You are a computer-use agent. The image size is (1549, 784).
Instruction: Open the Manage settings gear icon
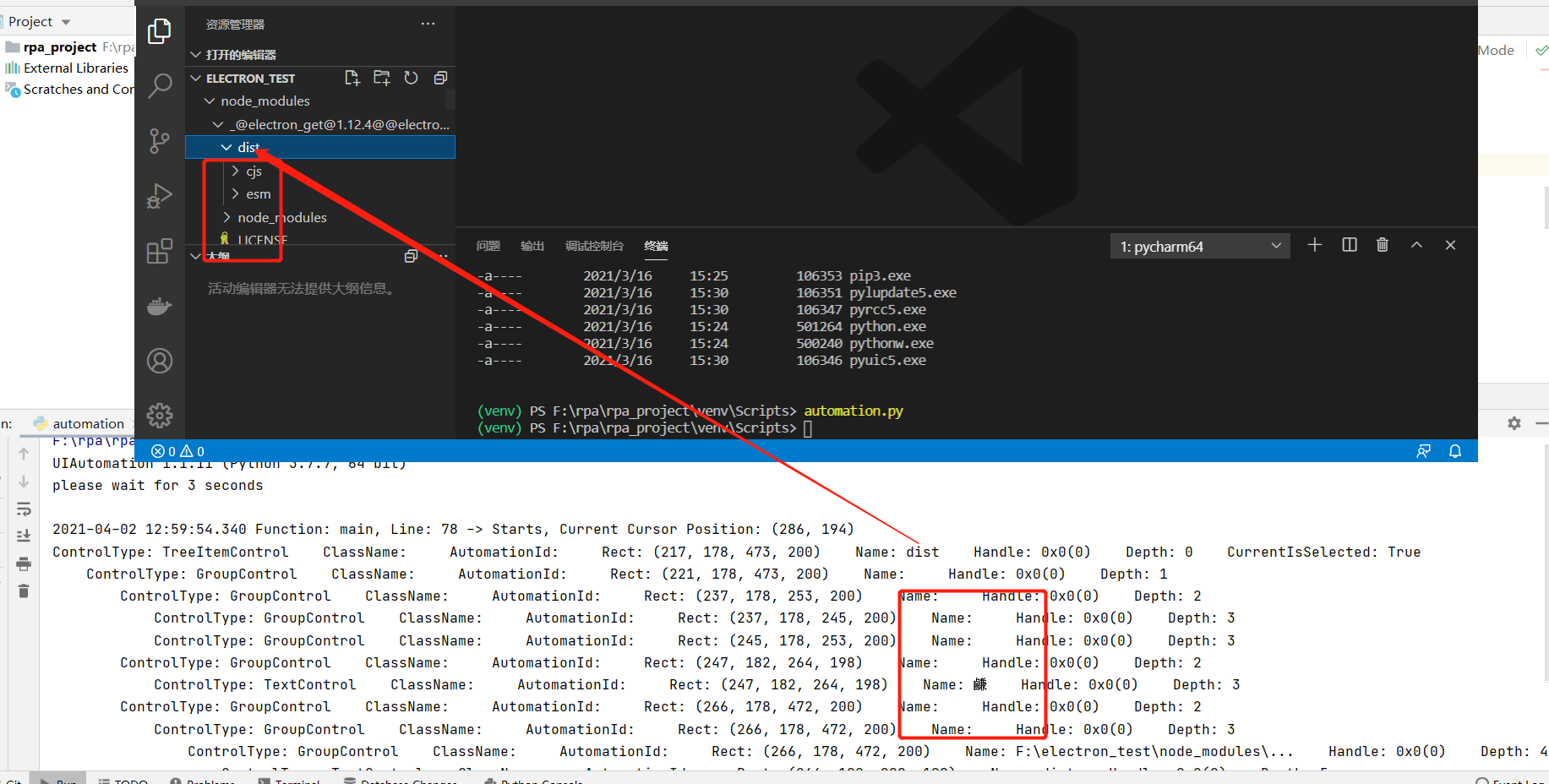click(x=160, y=416)
